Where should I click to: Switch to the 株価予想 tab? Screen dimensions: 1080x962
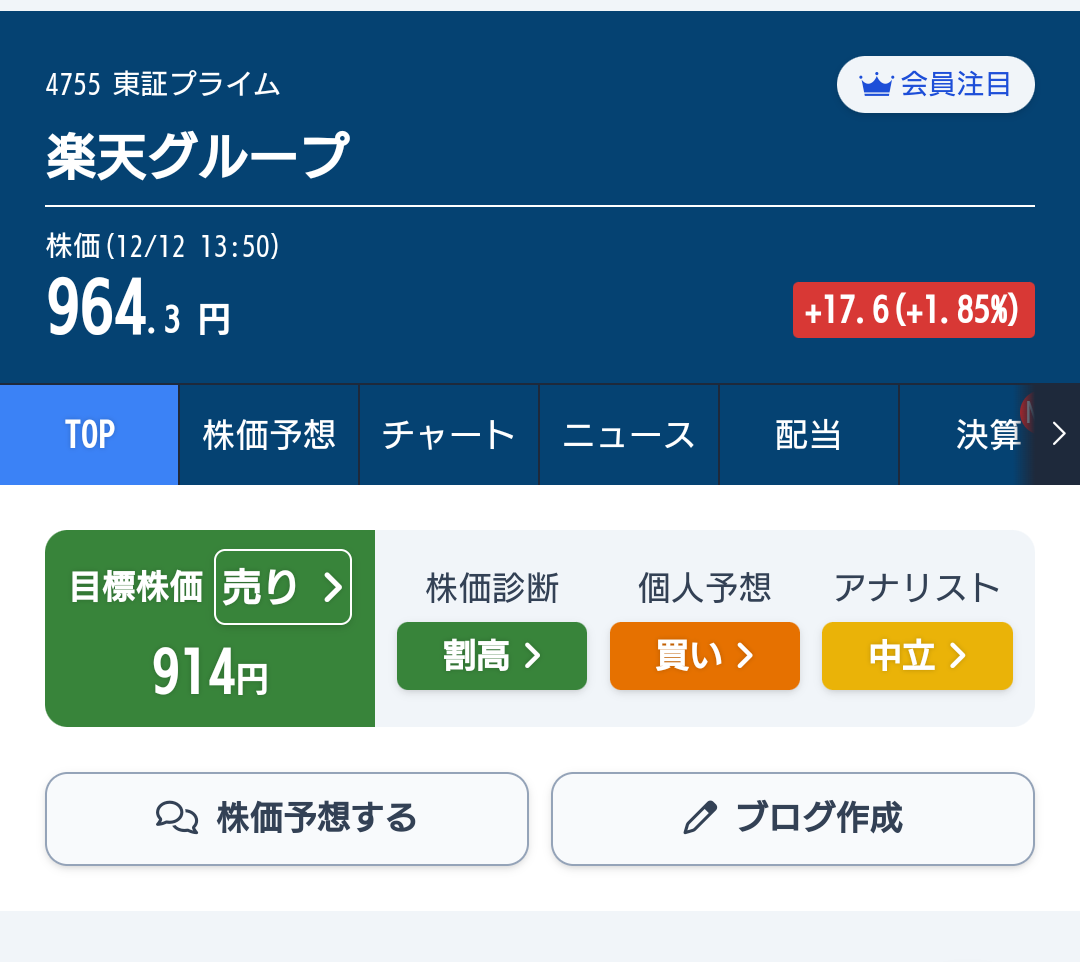tap(268, 434)
